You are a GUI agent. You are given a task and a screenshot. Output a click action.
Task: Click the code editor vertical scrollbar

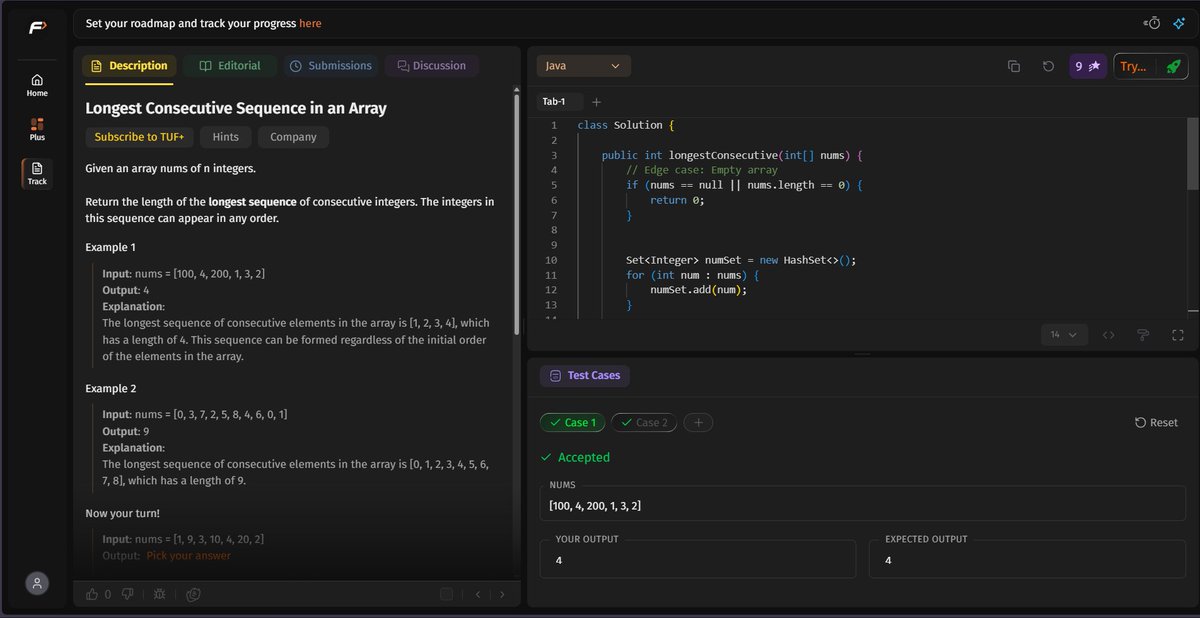tap(1192, 153)
